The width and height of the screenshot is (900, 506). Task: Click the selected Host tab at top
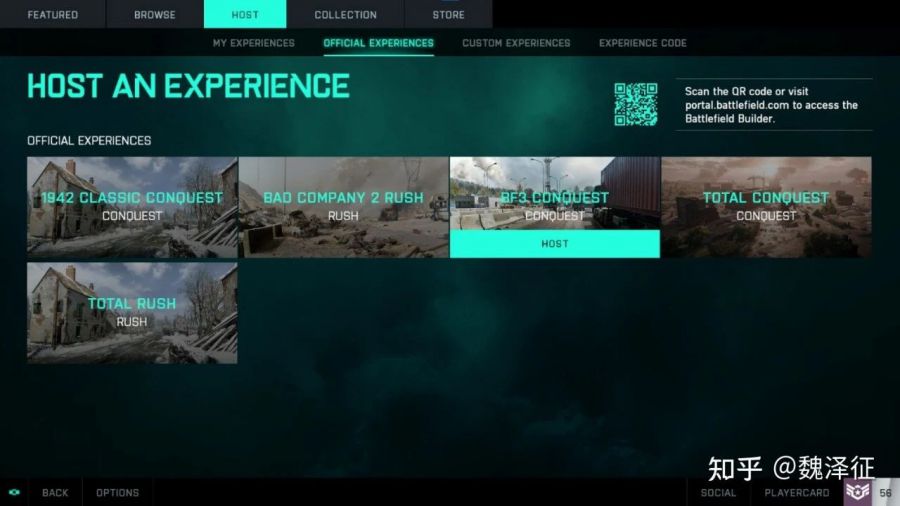coord(244,15)
